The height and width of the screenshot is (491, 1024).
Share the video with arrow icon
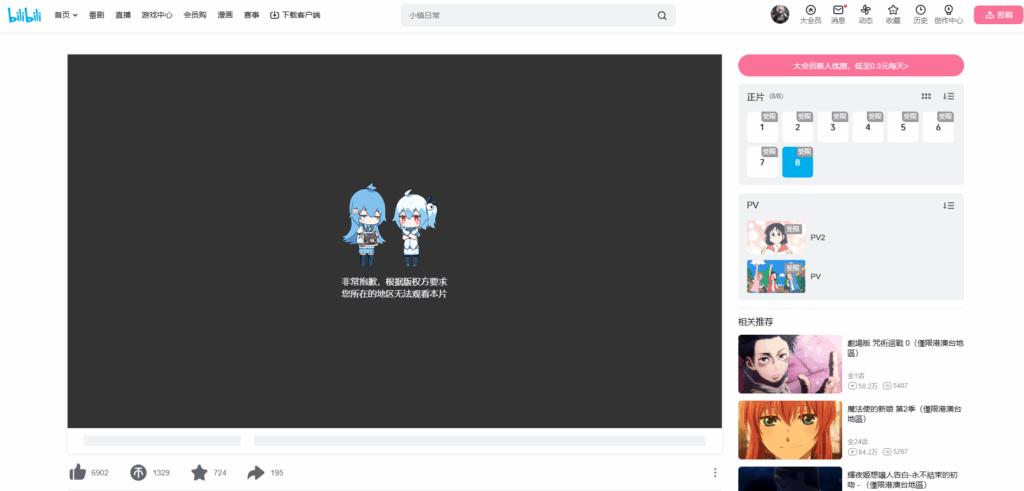tap(256, 472)
